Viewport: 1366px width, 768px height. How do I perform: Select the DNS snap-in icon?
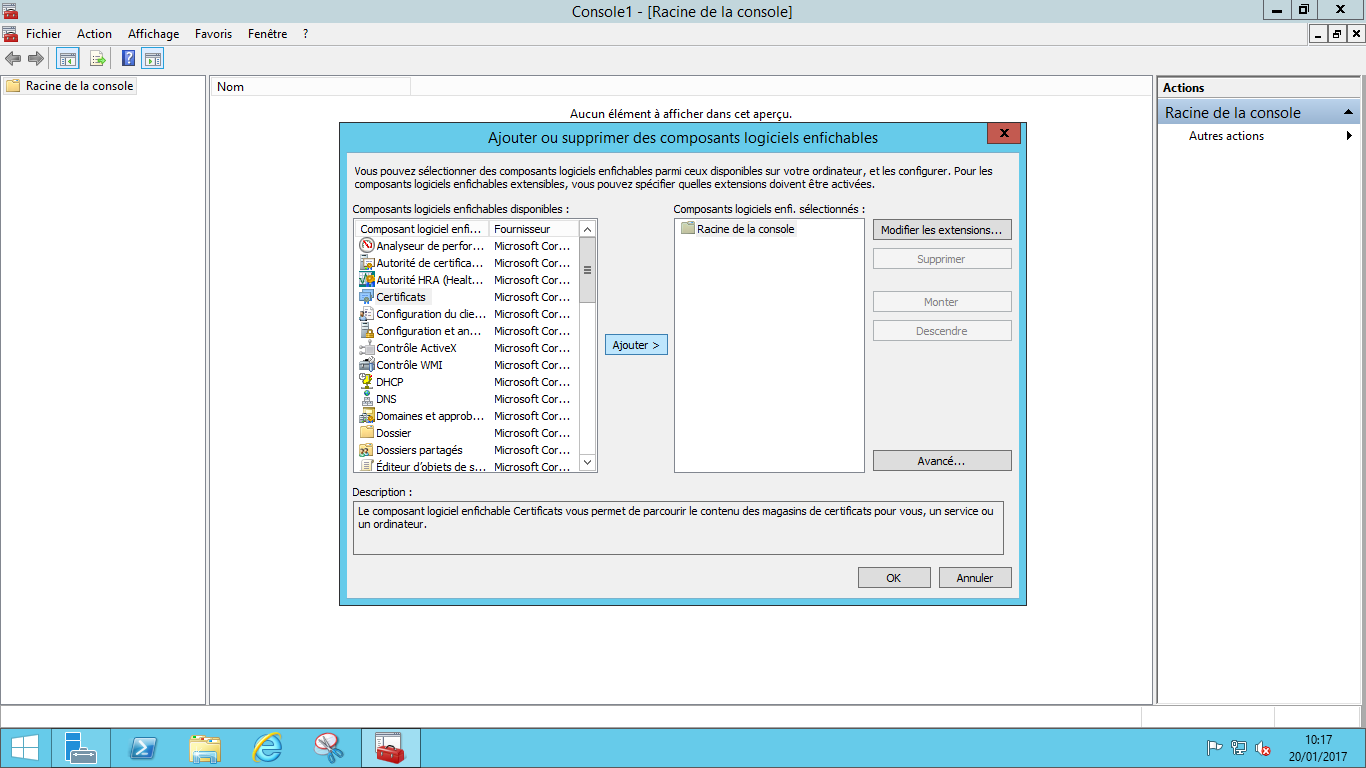click(x=367, y=399)
